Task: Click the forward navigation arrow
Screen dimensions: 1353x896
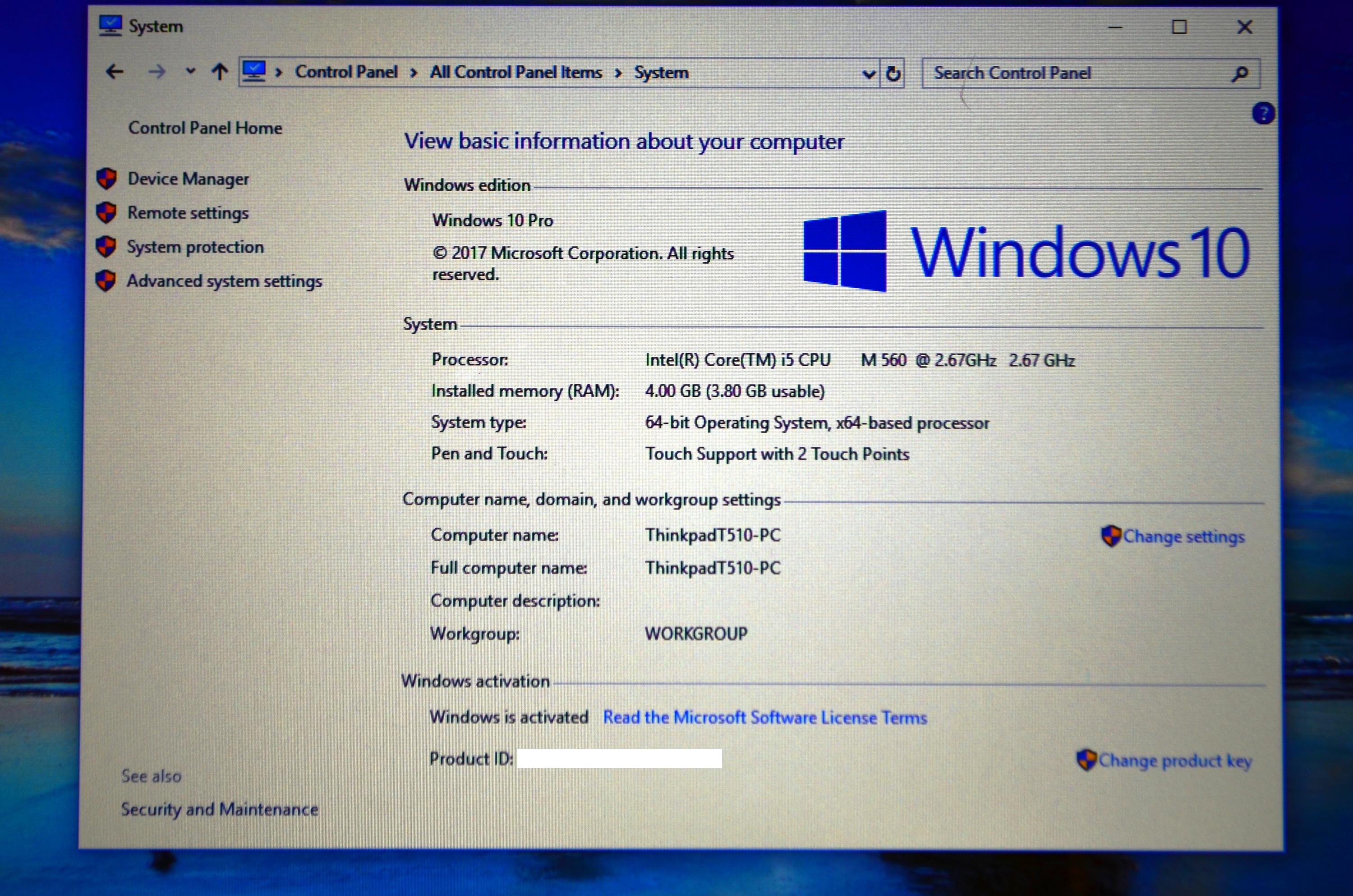Action: click(156, 72)
